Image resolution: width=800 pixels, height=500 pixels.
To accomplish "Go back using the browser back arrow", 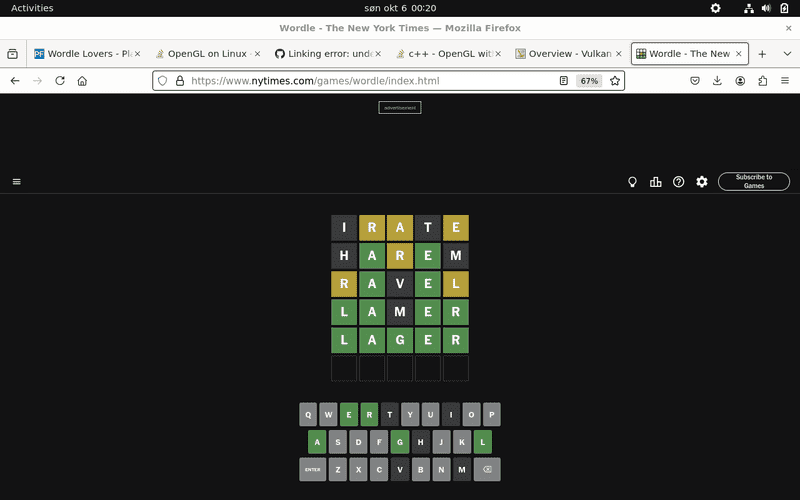I will click(15, 81).
